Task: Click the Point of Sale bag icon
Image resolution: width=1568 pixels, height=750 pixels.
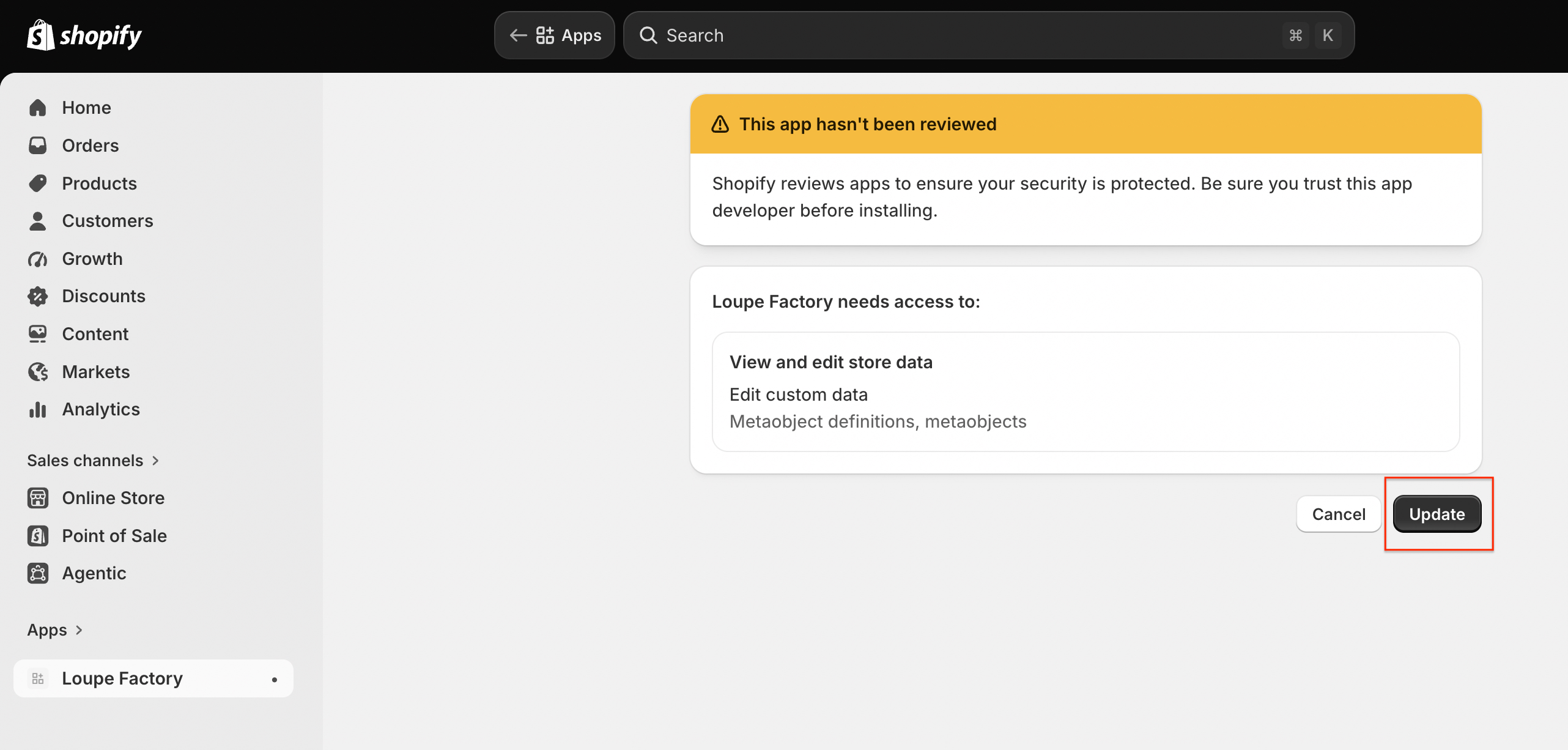Action: [38, 536]
